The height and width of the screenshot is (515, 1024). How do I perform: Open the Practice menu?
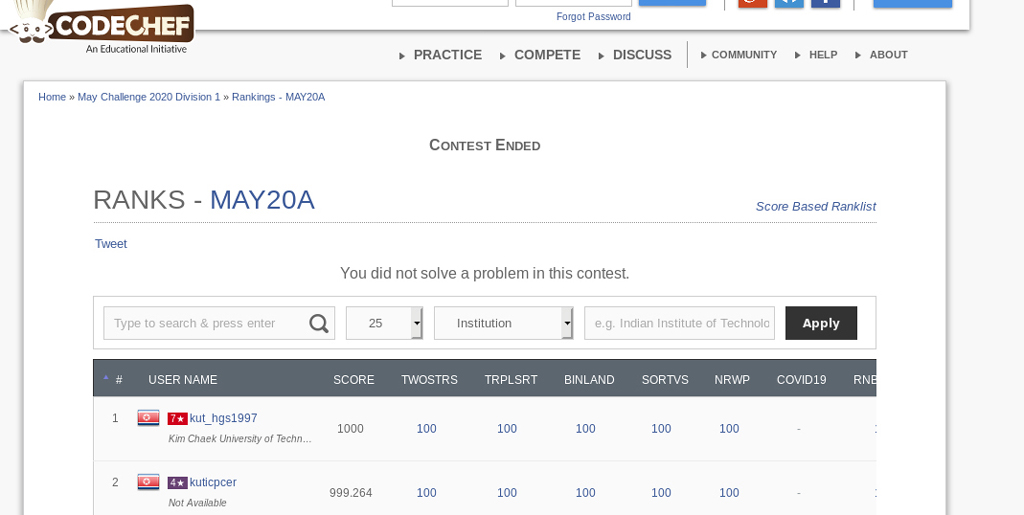447,55
